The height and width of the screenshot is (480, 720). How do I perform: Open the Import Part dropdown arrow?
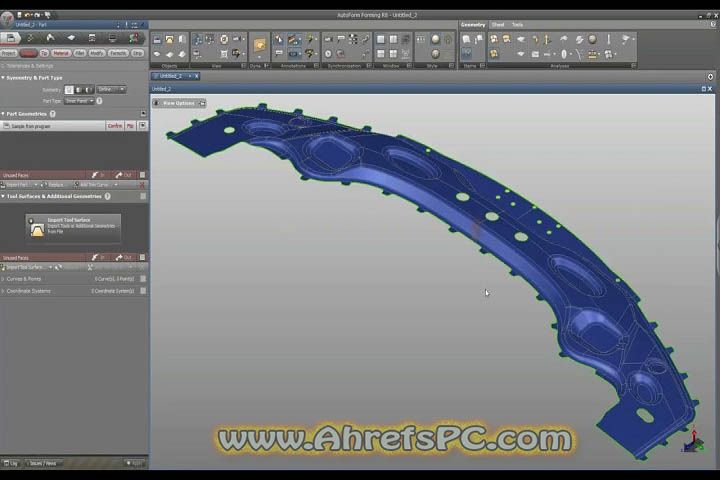(x=36, y=185)
